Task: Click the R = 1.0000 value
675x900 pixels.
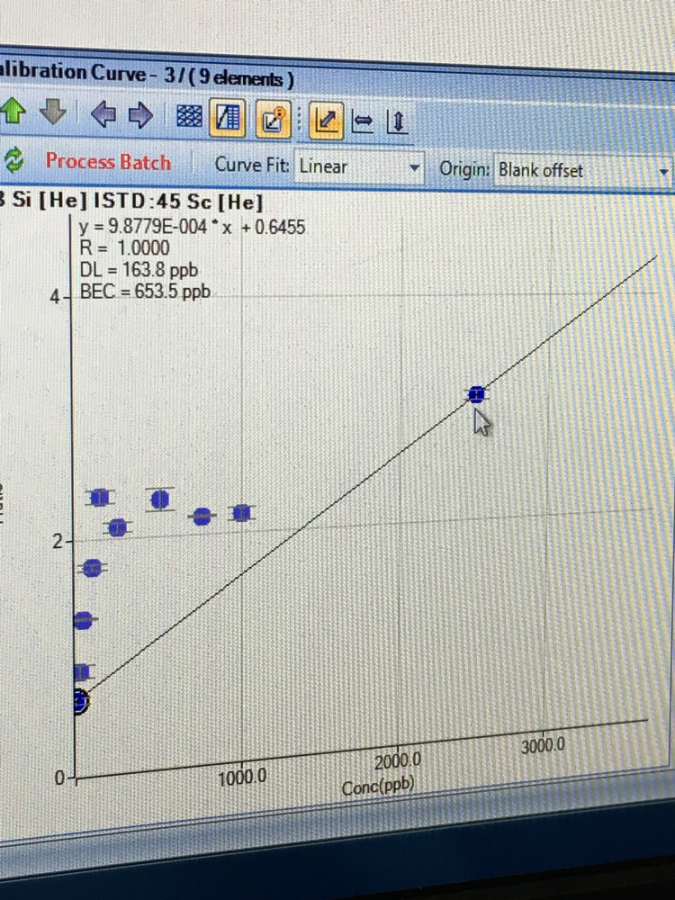Action: pyautogui.click(x=125, y=248)
